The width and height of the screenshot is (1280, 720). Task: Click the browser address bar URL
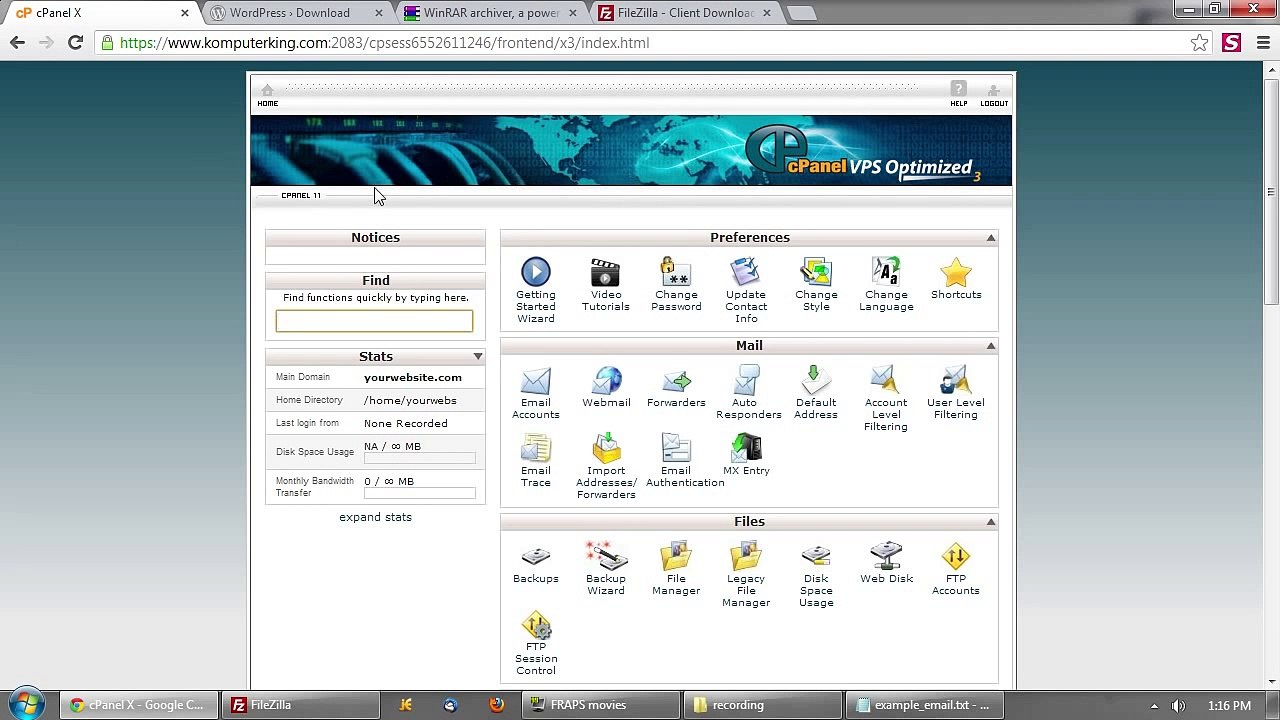pyautogui.click(x=384, y=43)
